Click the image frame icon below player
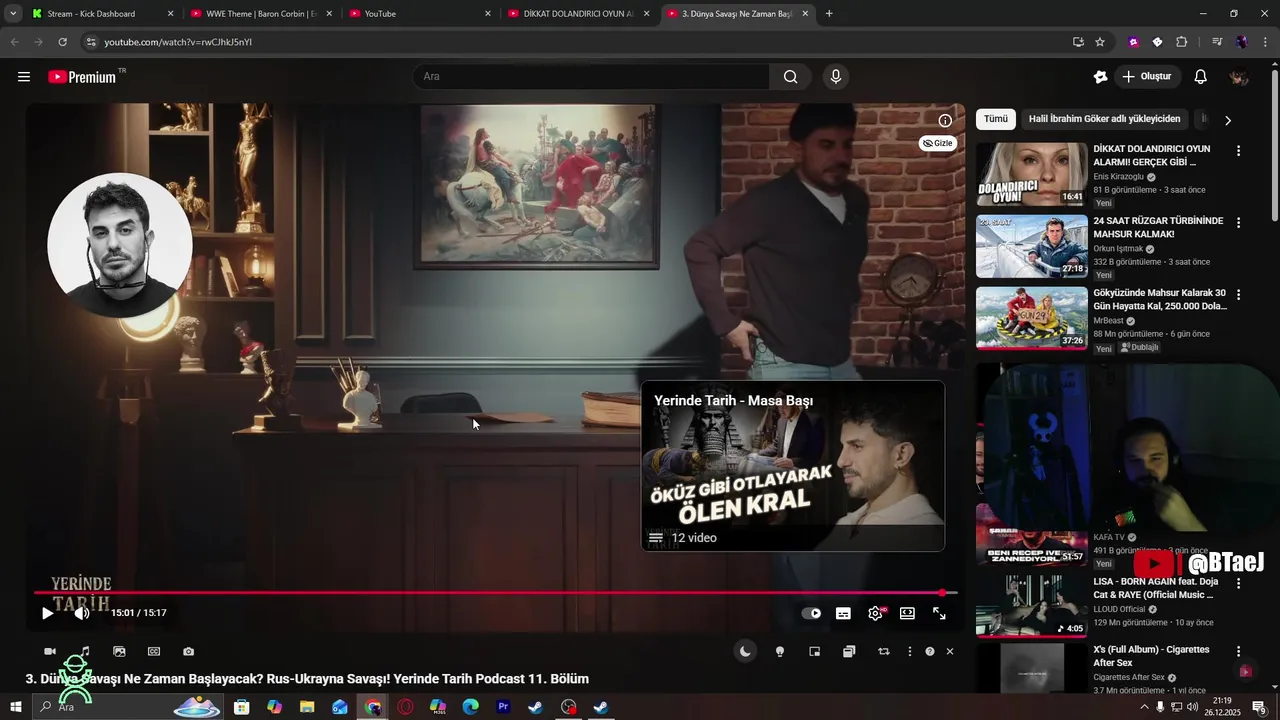The height and width of the screenshot is (720, 1280). coord(119,651)
